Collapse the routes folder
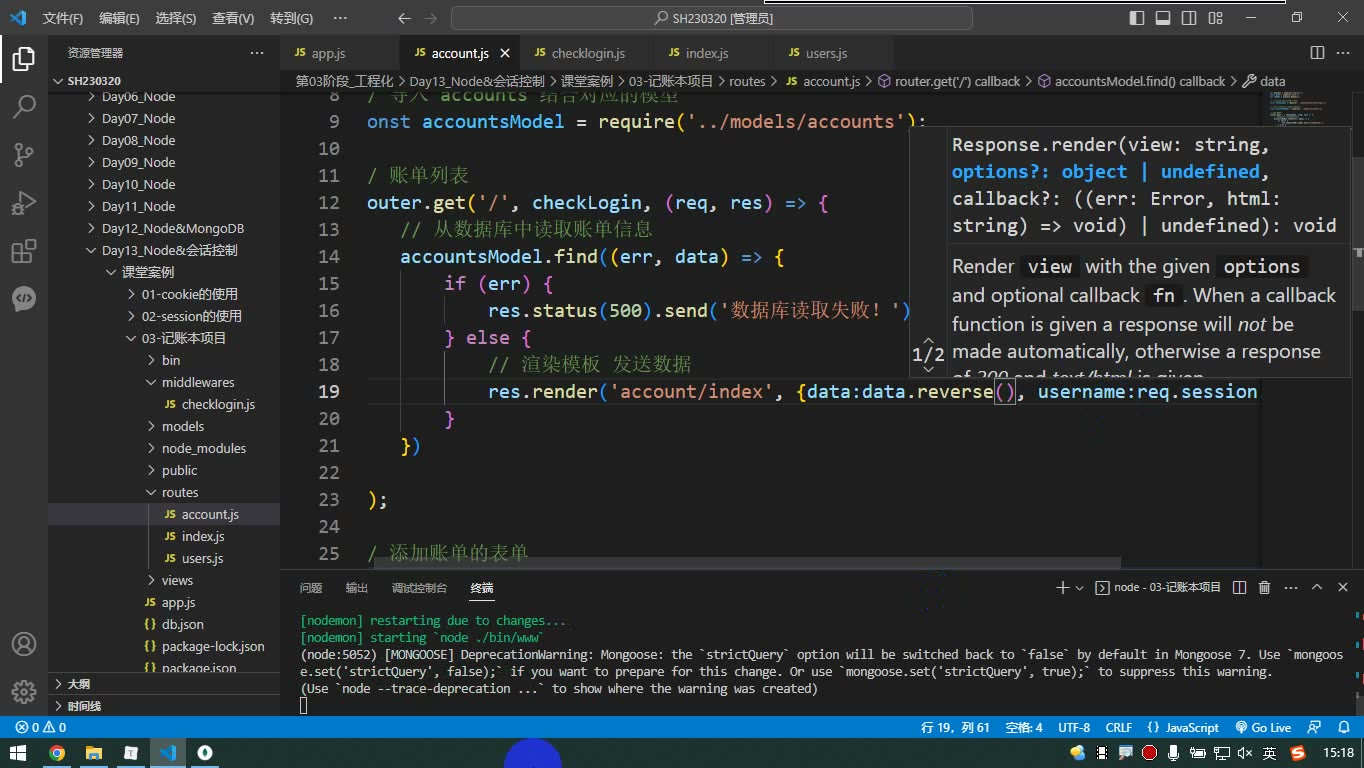This screenshot has width=1364, height=768. 180,492
